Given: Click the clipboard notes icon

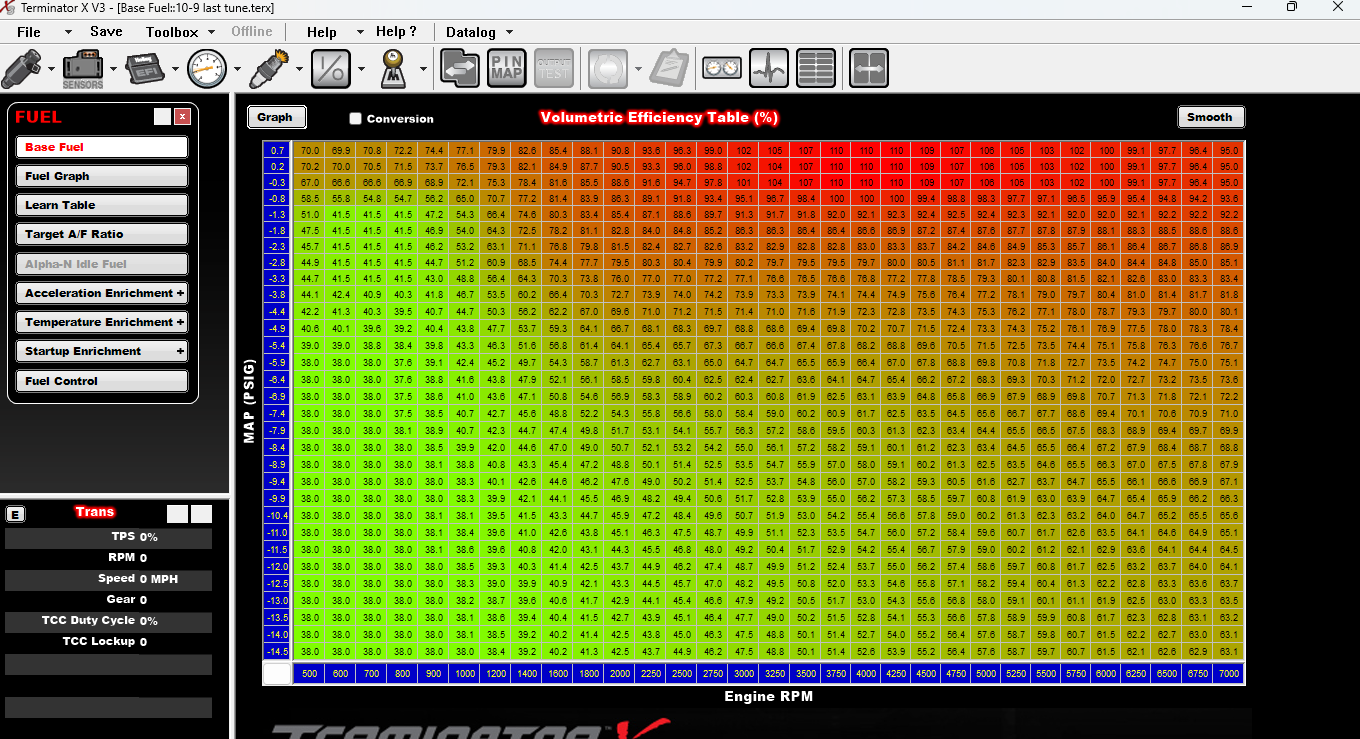Looking at the screenshot, I should tap(669, 69).
